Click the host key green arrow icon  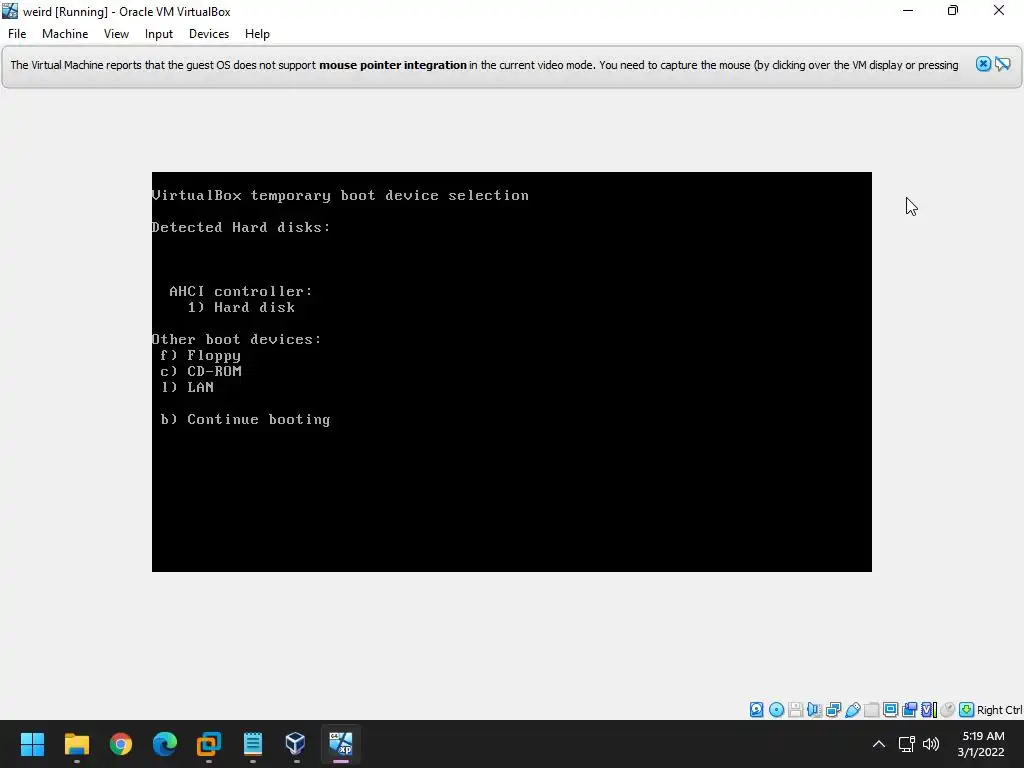pyautogui.click(x=967, y=710)
